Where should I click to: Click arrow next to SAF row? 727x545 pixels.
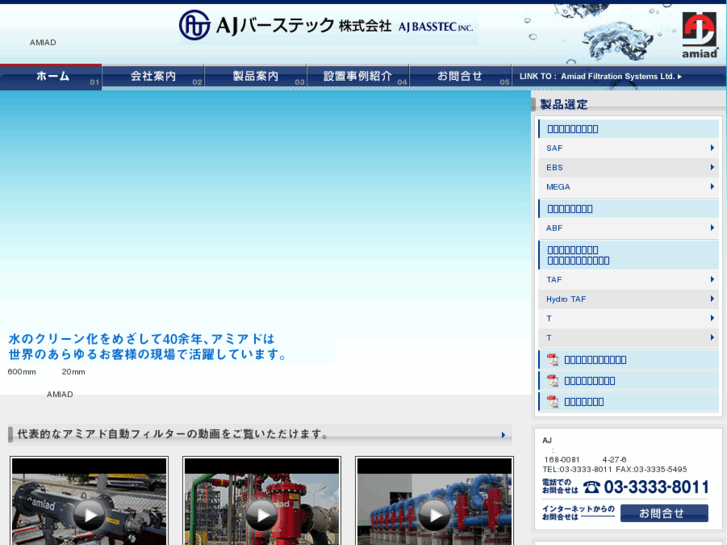[x=712, y=148]
